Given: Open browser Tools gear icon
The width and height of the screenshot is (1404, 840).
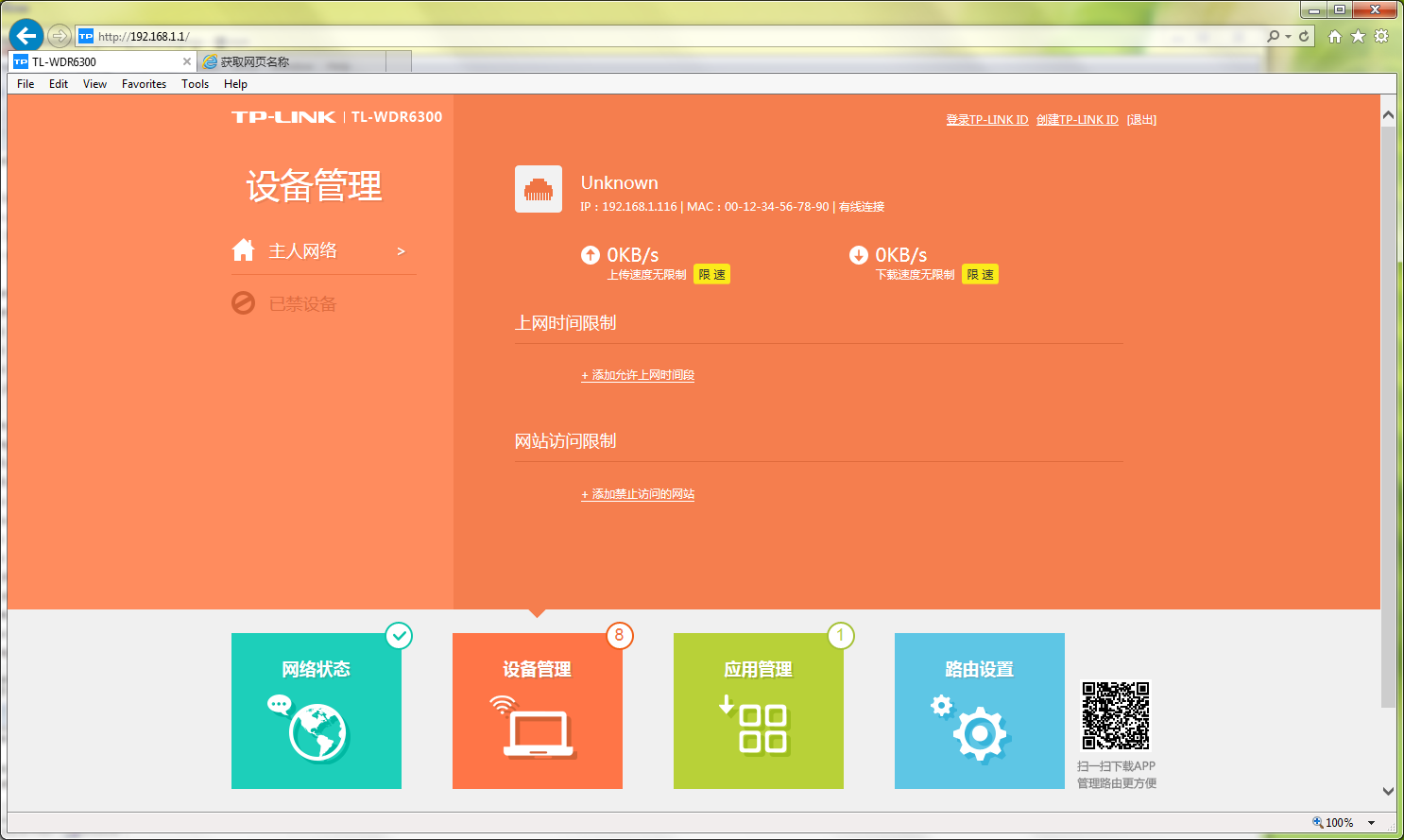Looking at the screenshot, I should (1381, 36).
